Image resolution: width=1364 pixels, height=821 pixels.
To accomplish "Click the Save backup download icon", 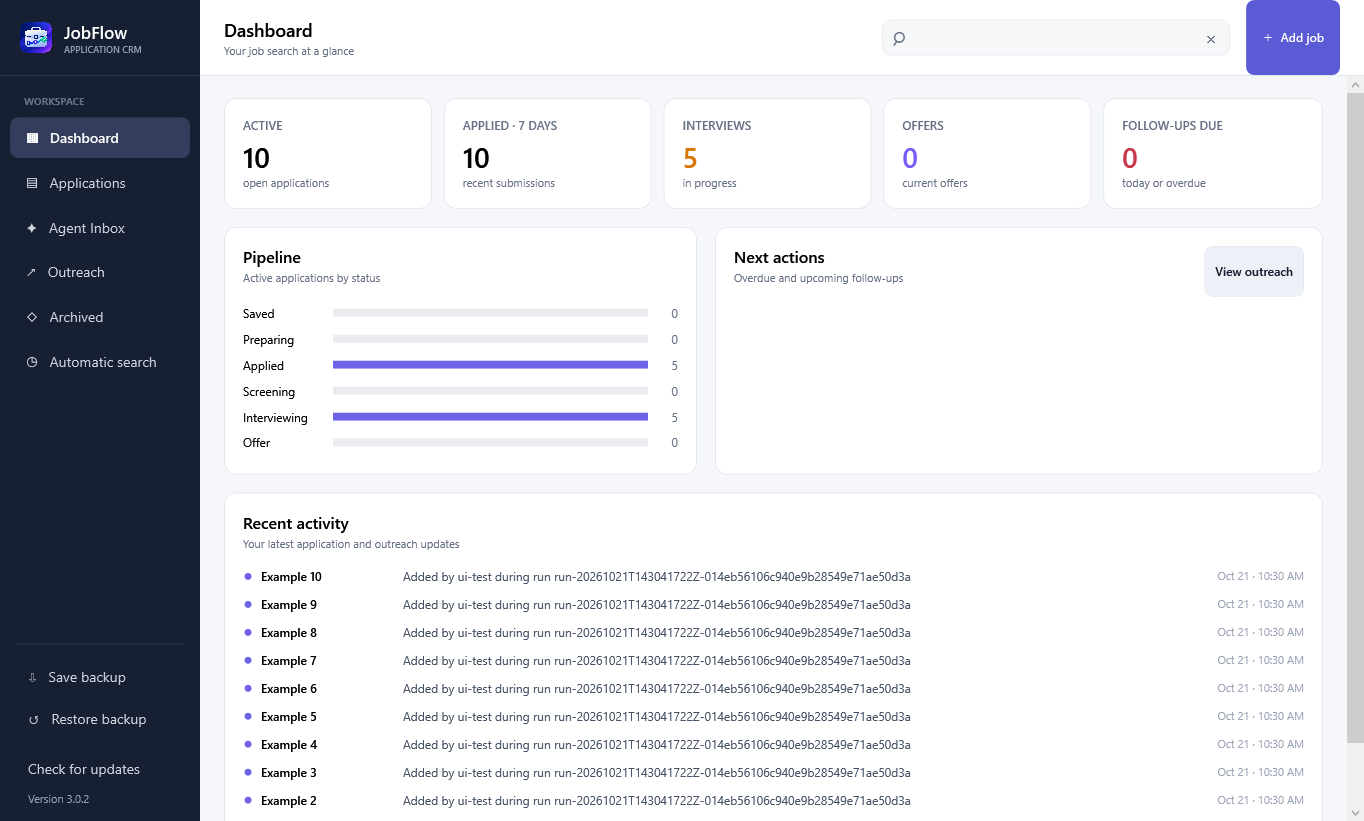I will (33, 677).
